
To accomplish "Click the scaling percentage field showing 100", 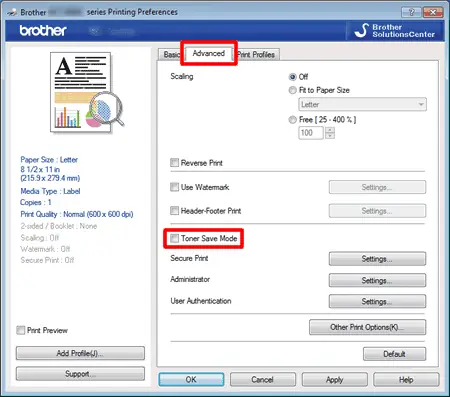I will tap(311, 133).
